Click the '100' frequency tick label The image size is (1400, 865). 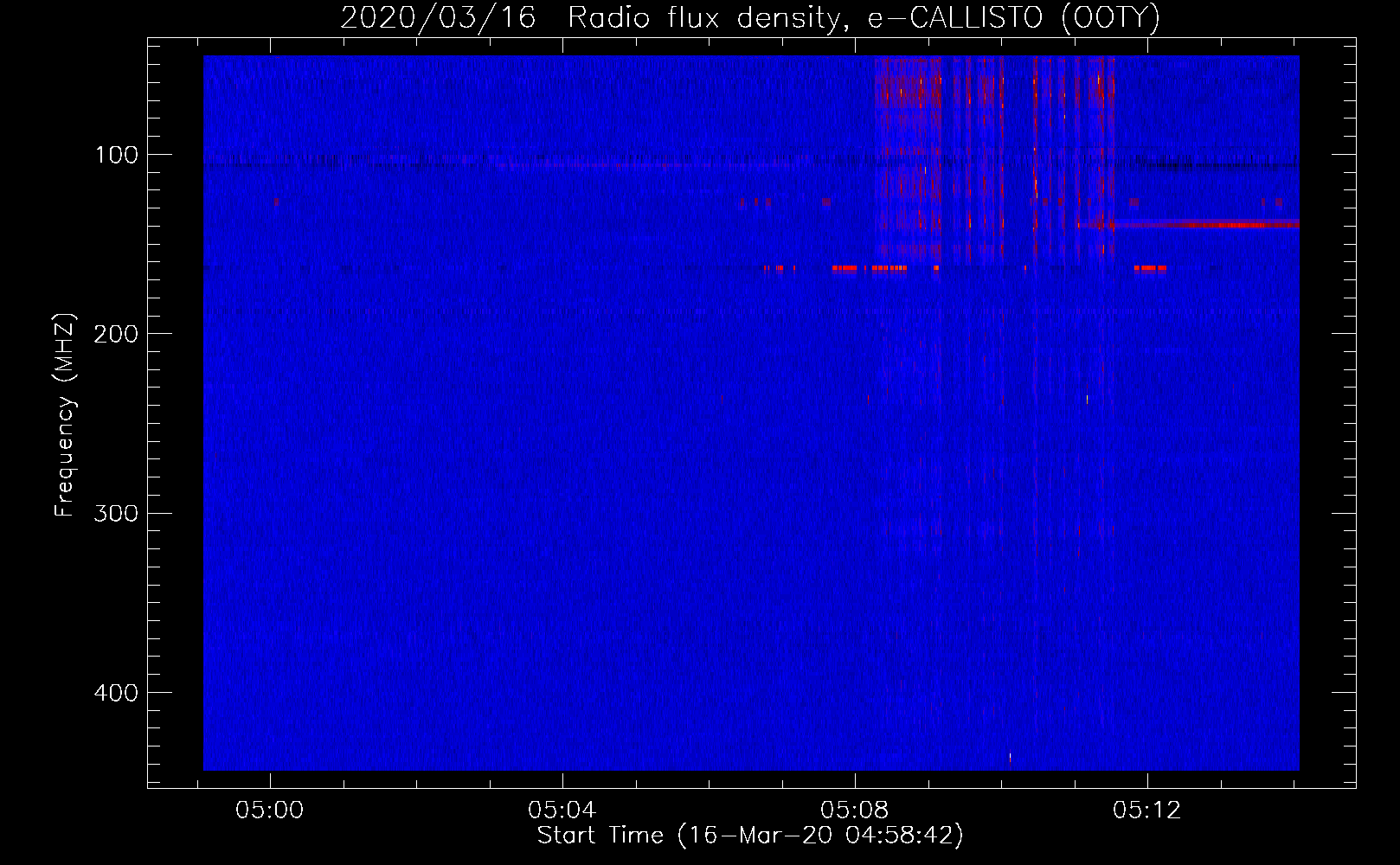pos(116,155)
